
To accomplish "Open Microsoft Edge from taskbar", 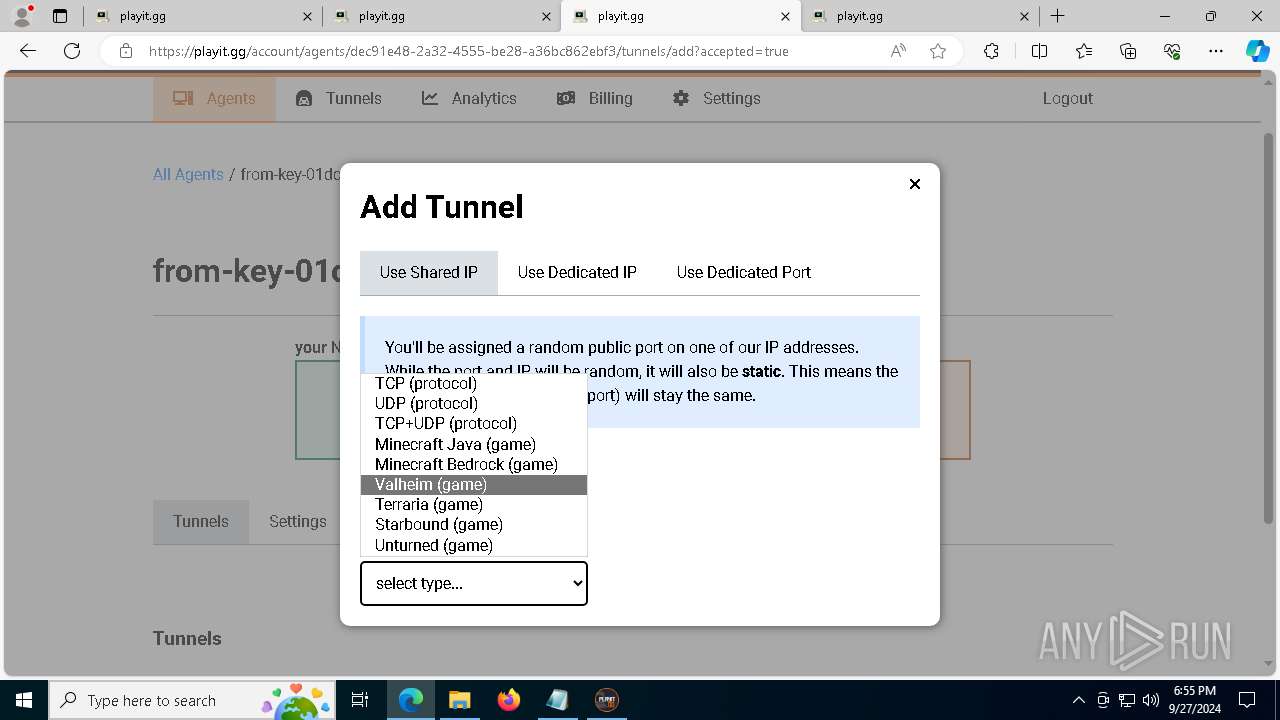I will coord(411,700).
